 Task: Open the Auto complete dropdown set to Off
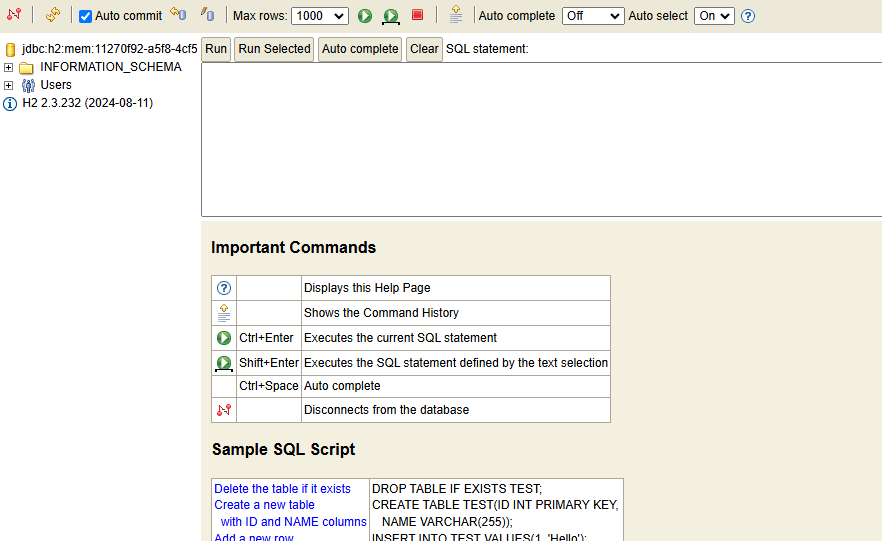(x=593, y=16)
